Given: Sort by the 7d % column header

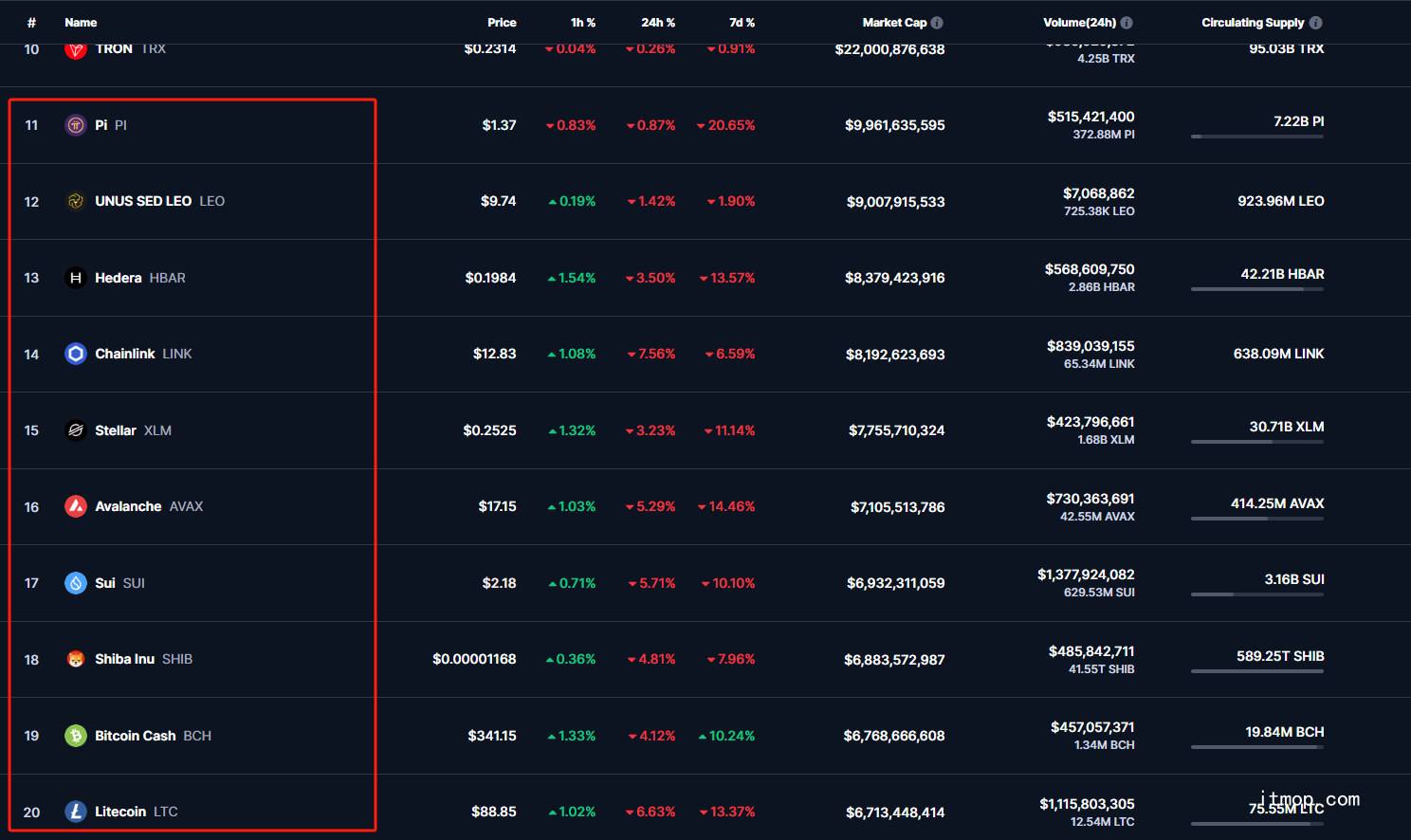Looking at the screenshot, I should pyautogui.click(x=742, y=23).
